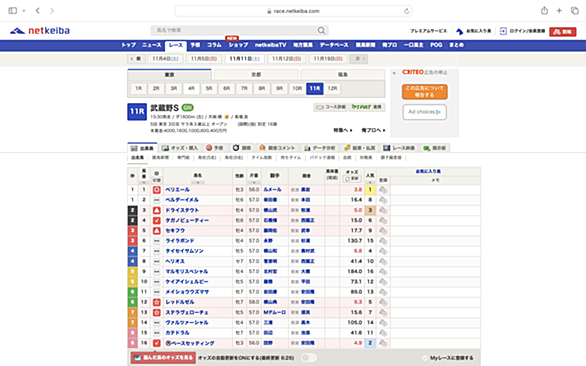Check the My Race registration checkbox

pos(425,358)
